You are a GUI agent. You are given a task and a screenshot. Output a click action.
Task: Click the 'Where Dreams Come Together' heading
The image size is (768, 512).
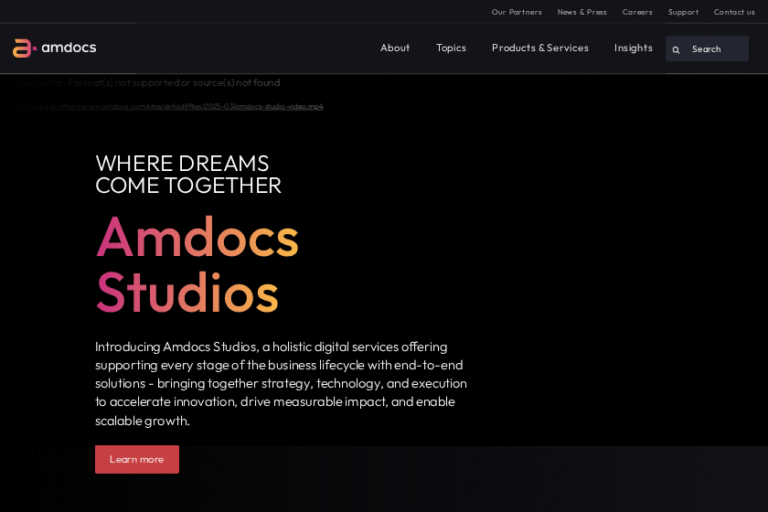point(188,174)
